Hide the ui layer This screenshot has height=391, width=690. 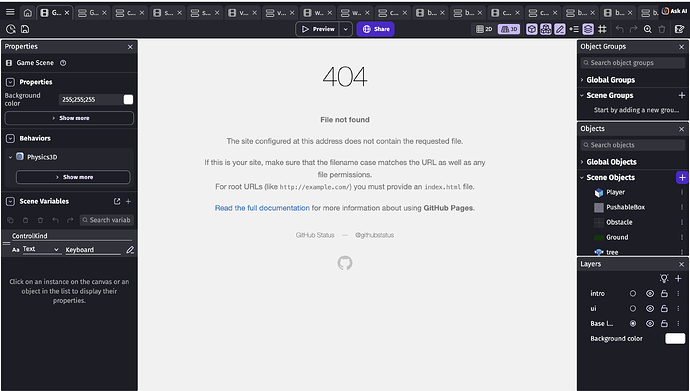(650, 309)
